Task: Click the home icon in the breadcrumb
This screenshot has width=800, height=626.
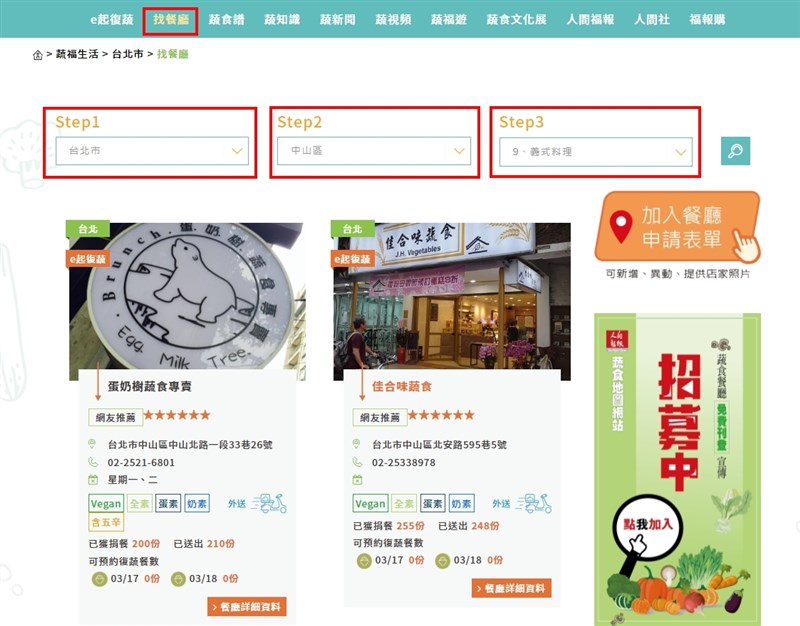Action: pyautogui.click(x=37, y=55)
